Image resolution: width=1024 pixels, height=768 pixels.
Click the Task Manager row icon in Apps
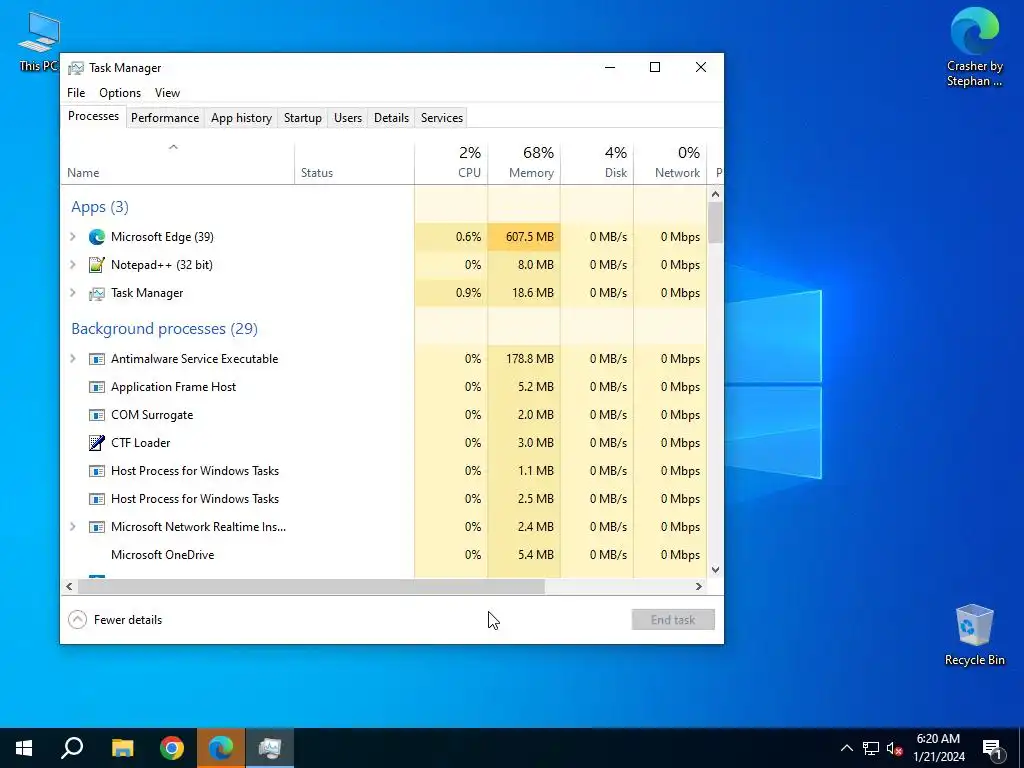coord(97,293)
